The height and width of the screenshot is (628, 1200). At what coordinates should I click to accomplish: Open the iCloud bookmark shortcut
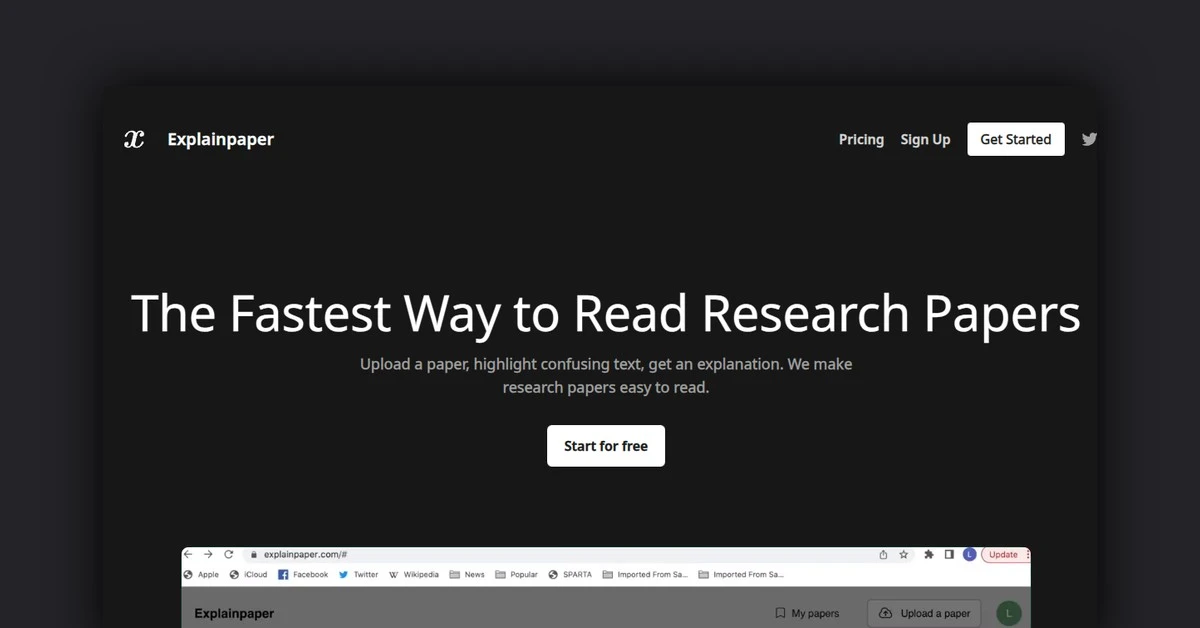(x=250, y=574)
